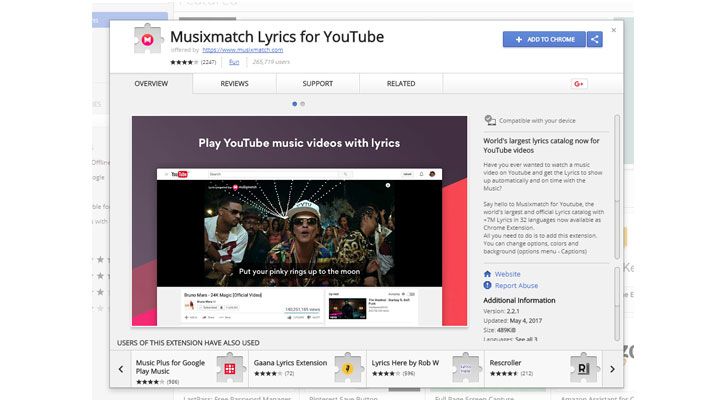
Task: Click the Lyrics Here star rating (596)
Action: tap(393, 373)
